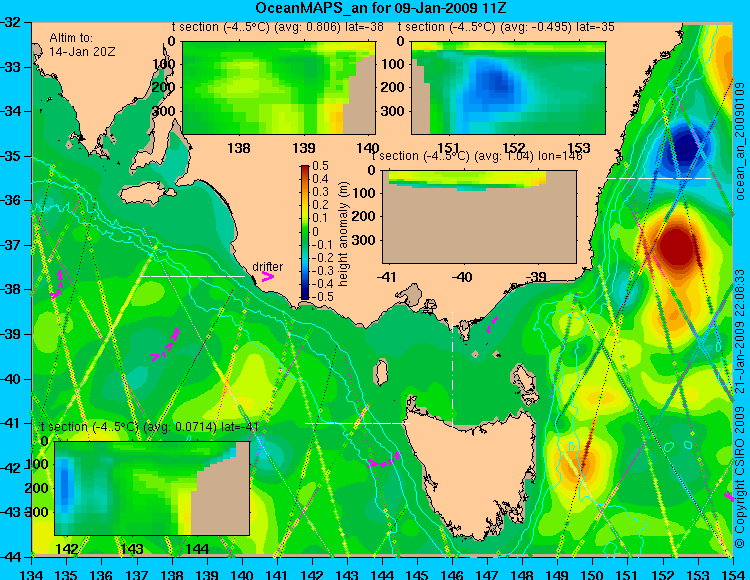Click the -44 latitude axis label

(13, 557)
